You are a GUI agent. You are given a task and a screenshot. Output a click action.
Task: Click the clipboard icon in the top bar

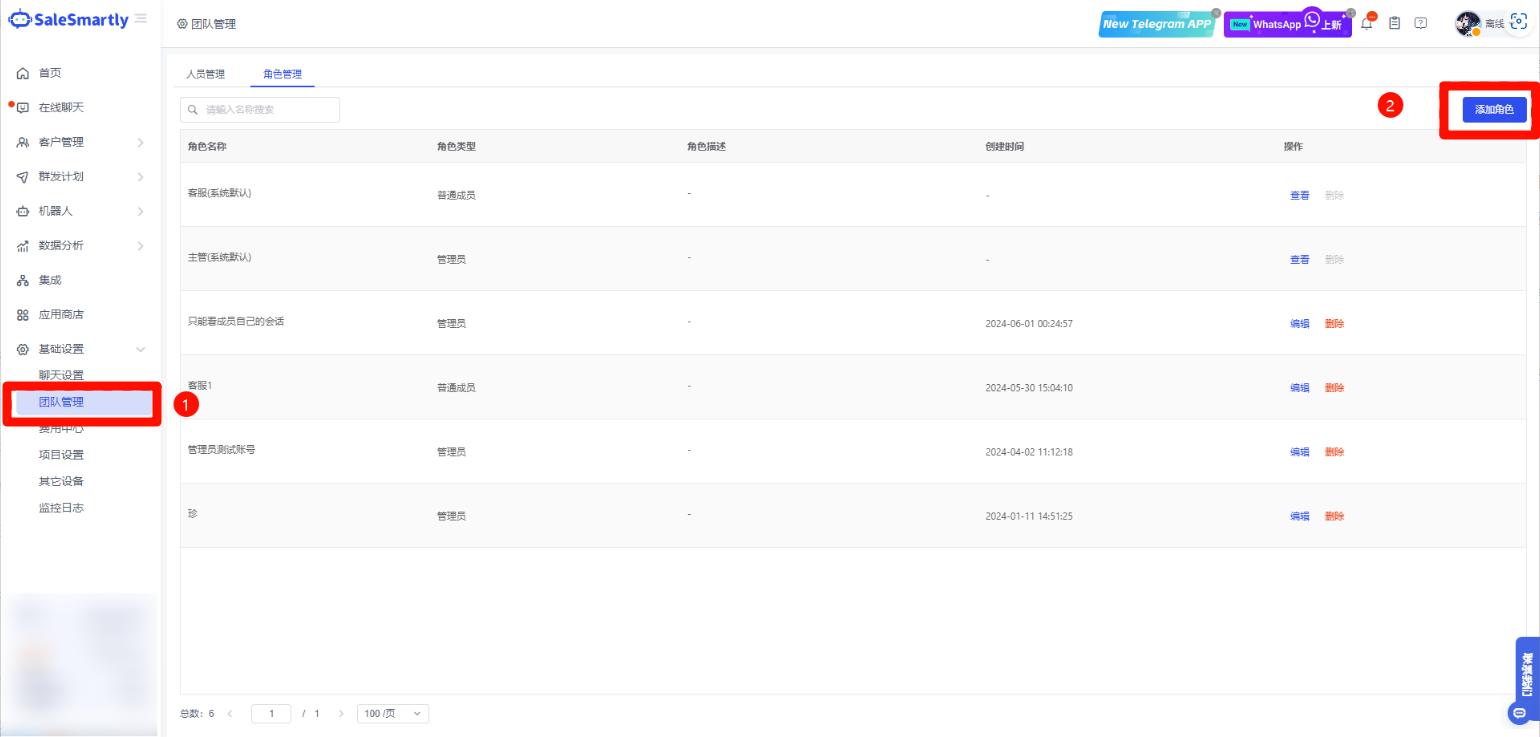[1394, 23]
